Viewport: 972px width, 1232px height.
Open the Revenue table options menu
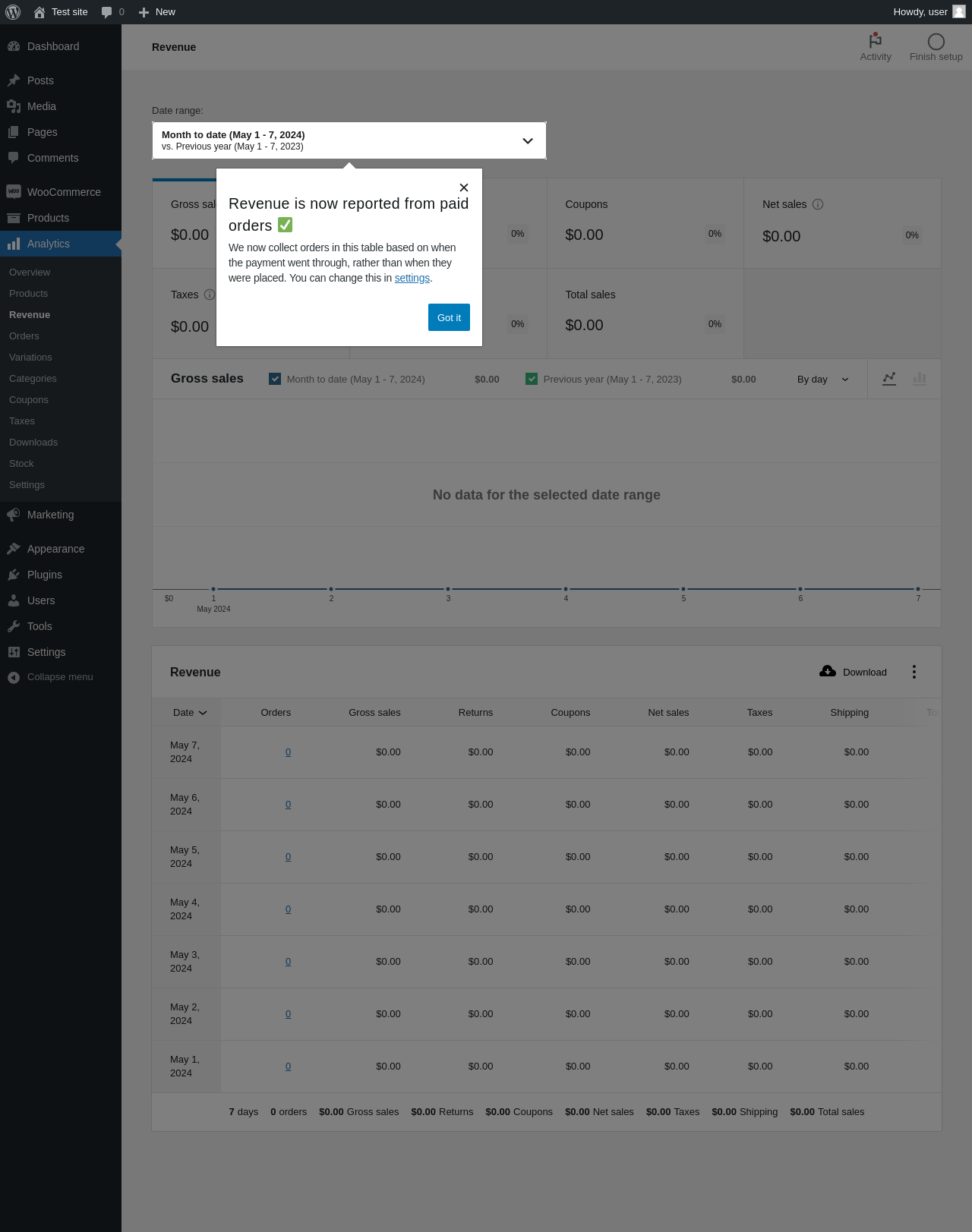pyautogui.click(x=914, y=672)
